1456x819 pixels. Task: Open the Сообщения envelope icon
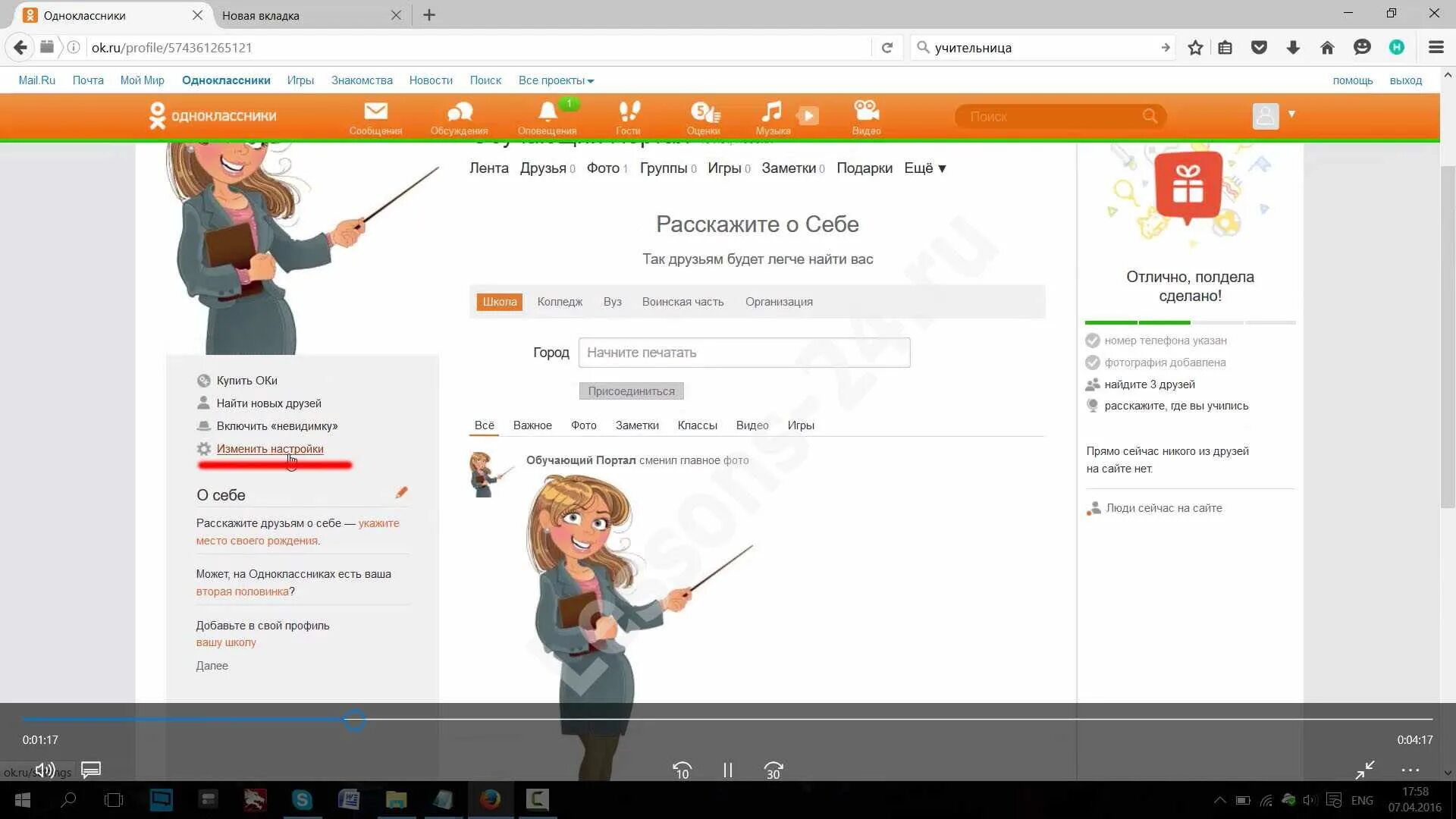375,111
